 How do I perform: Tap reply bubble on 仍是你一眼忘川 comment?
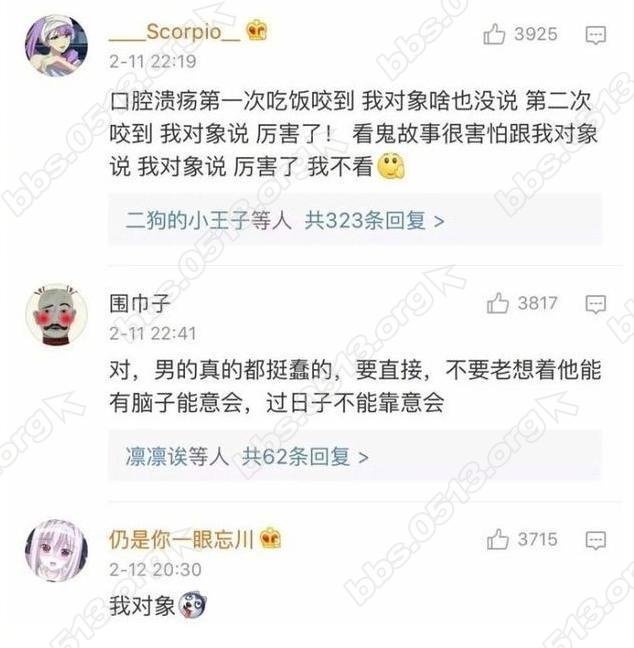[x=596, y=541]
